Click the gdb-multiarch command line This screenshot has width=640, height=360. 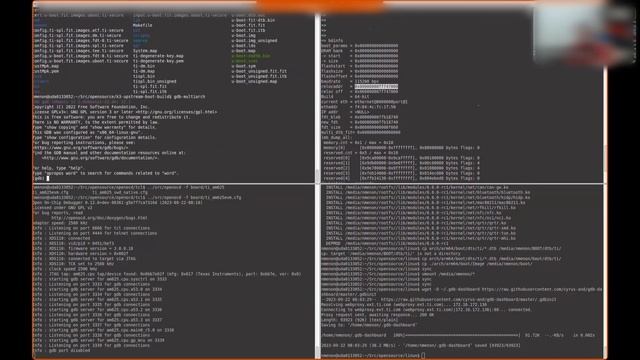119,97
